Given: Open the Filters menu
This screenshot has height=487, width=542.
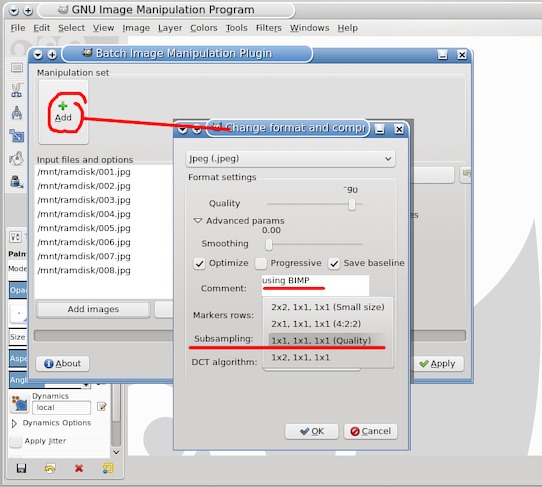Looking at the screenshot, I should click(269, 28).
